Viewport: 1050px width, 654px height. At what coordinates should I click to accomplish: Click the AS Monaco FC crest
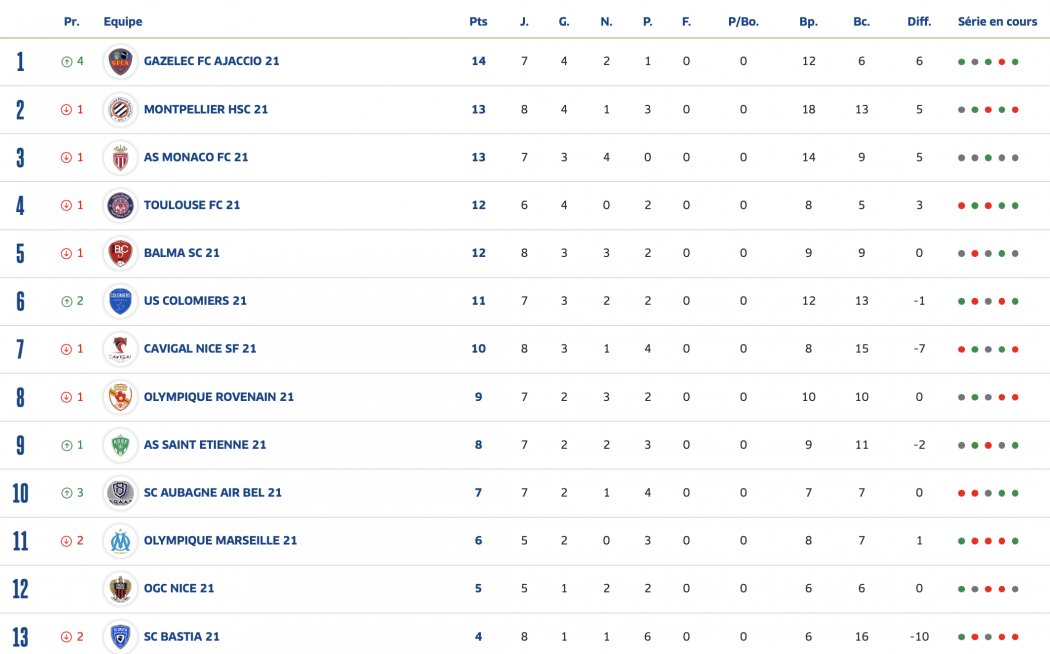[x=121, y=157]
